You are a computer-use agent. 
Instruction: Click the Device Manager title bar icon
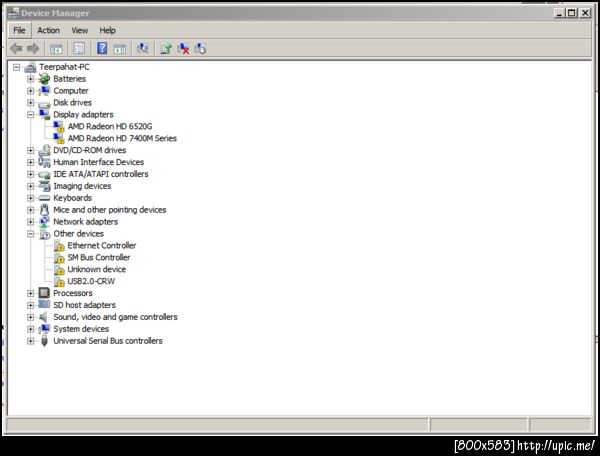click(x=13, y=13)
